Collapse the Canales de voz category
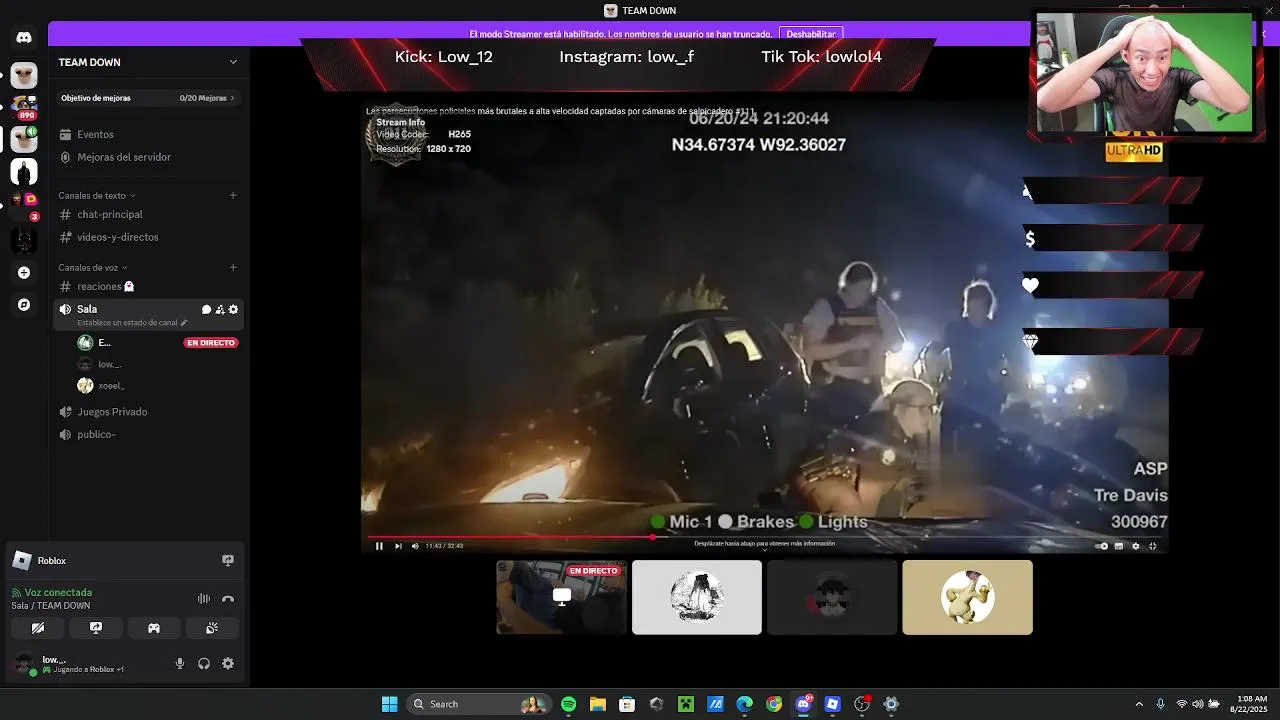 [92, 268]
